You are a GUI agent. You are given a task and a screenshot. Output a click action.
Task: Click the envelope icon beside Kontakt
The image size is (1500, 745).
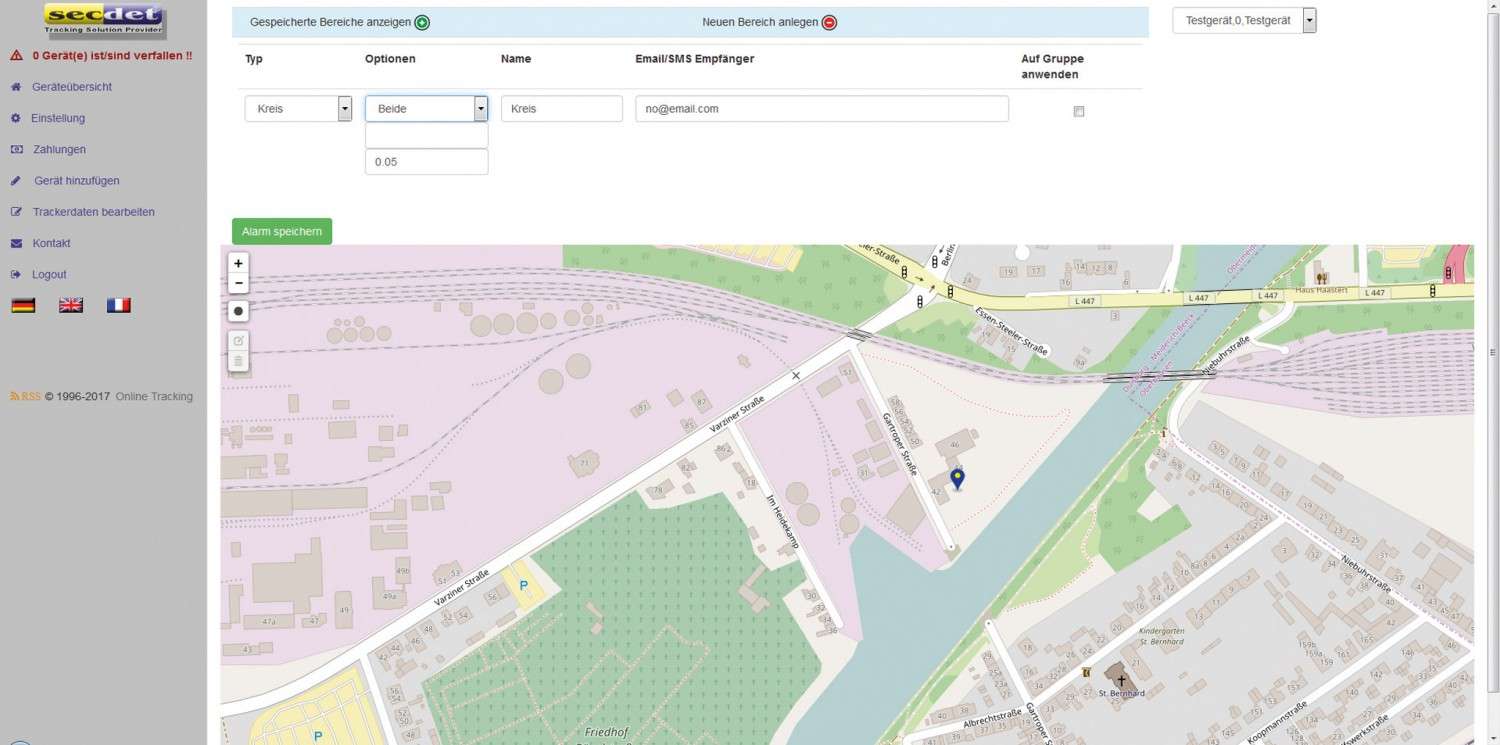(x=16, y=243)
